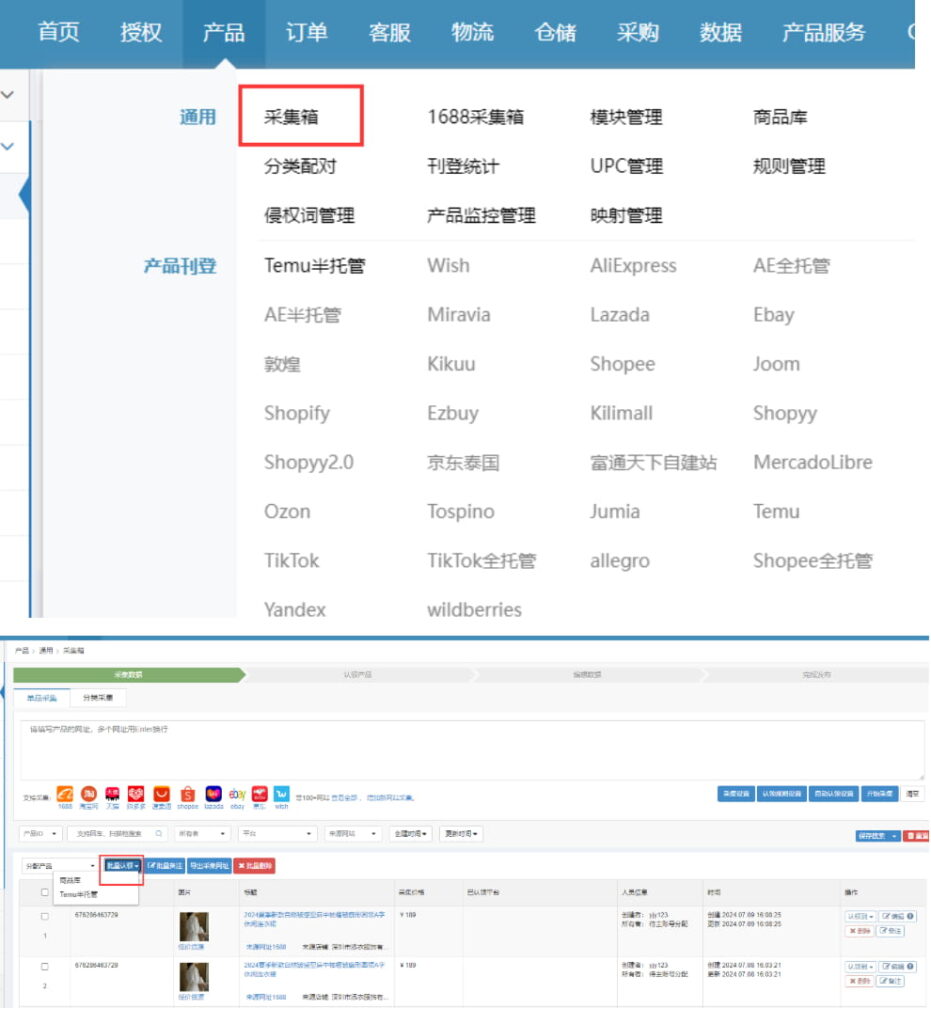Select Temu半托管 under 产品刊登
This screenshot has height=1024, width=931.
(314, 266)
